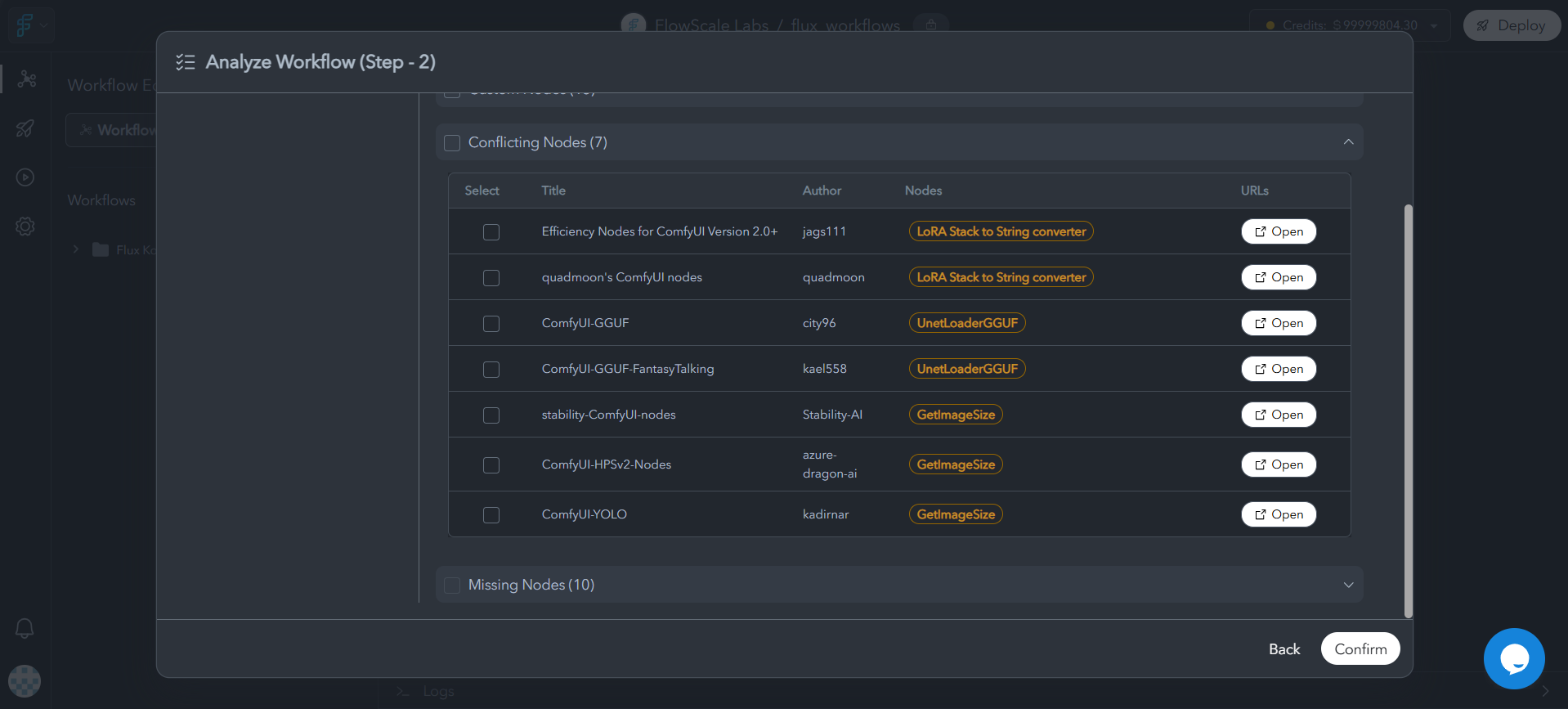The image size is (1568, 709).
Task: Open URL for ComfyUI-GGUF by city96
Action: coord(1279,323)
